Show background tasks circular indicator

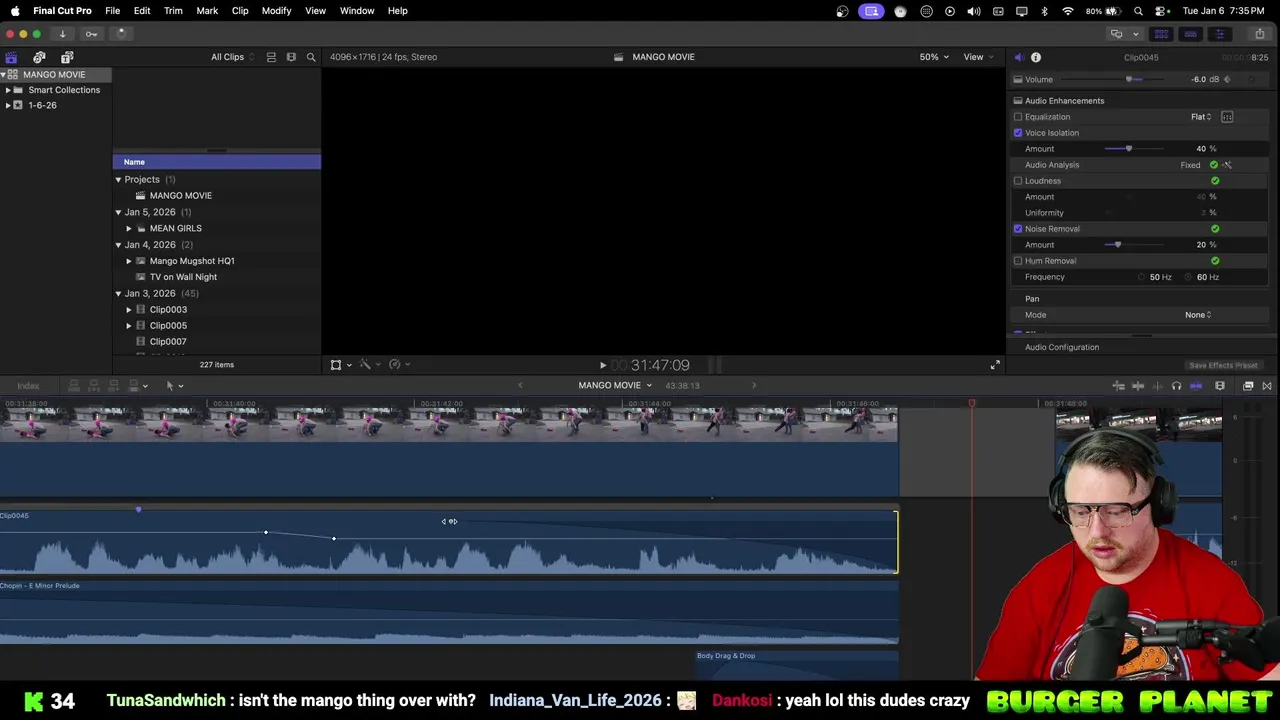(x=121, y=33)
